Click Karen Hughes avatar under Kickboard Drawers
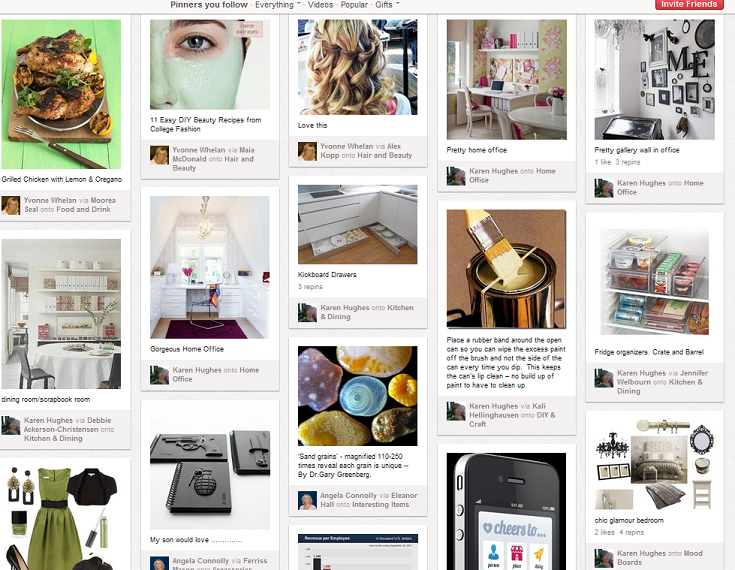The height and width of the screenshot is (570, 735). [x=307, y=313]
